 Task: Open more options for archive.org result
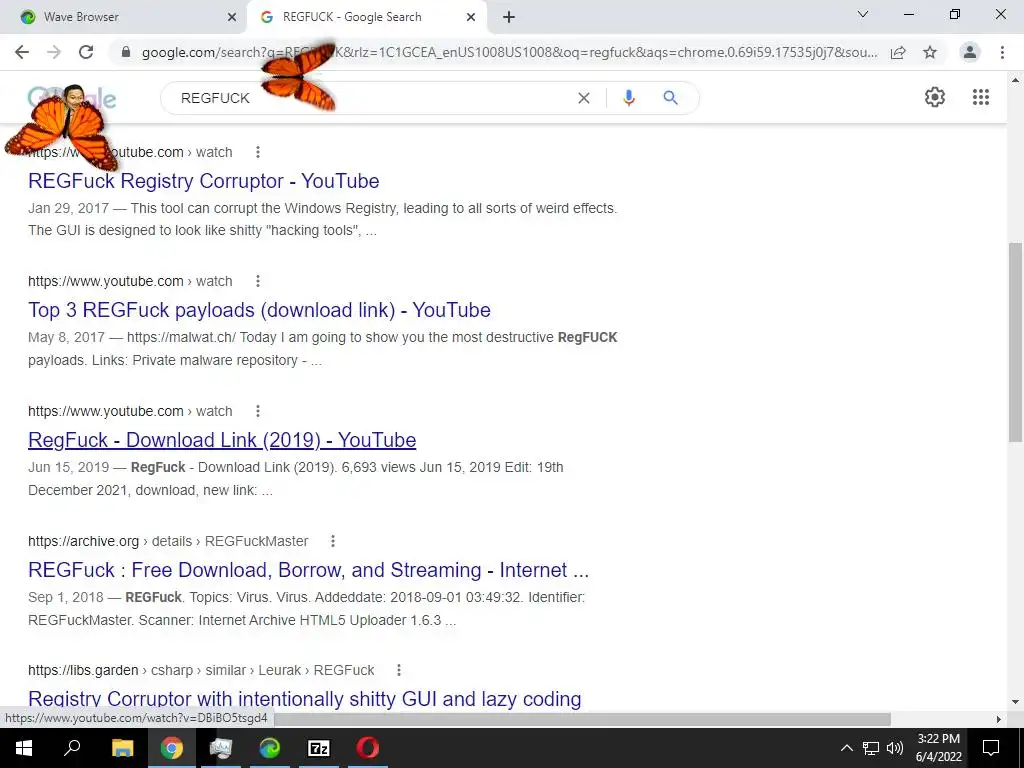click(x=333, y=541)
